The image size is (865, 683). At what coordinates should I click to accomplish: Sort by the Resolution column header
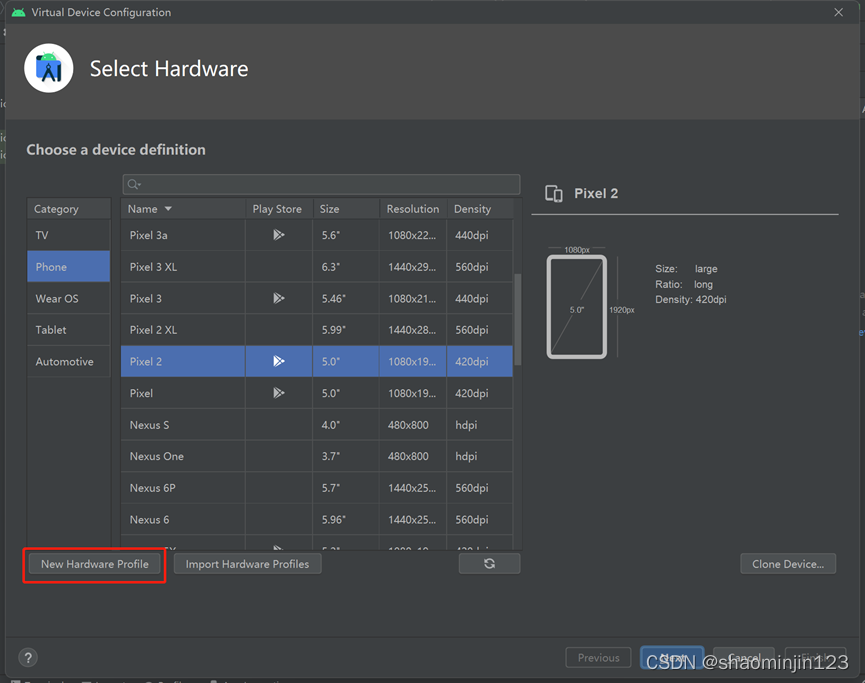click(x=413, y=209)
